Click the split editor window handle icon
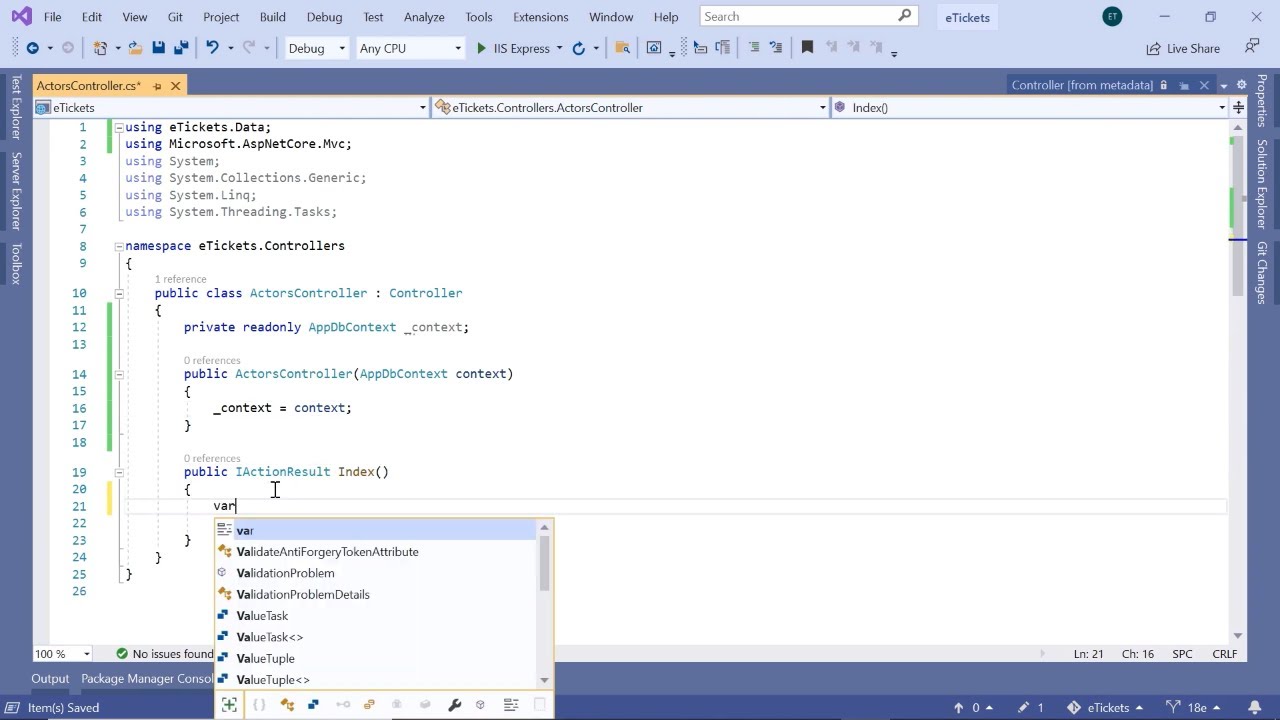This screenshot has width=1280, height=720. [1239, 107]
